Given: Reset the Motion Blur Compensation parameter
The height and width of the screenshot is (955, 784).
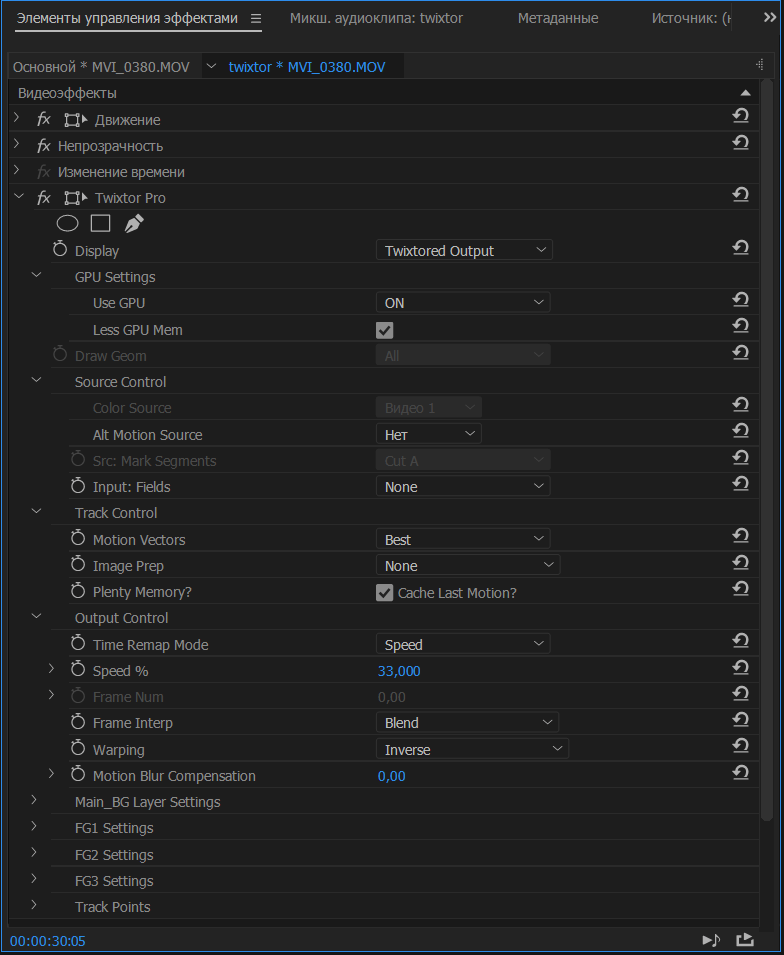Looking at the screenshot, I should click(741, 772).
